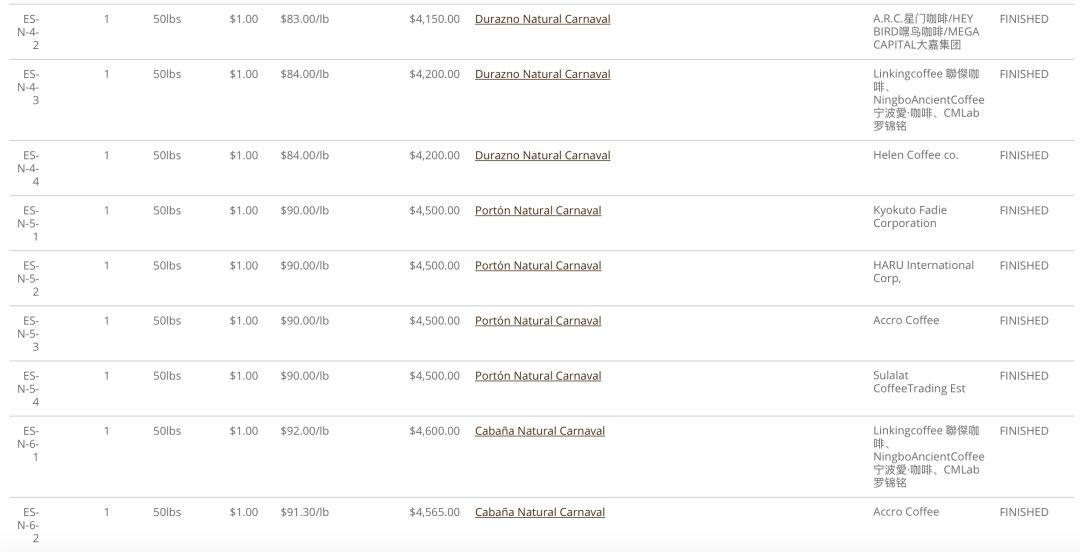Open Portón Natural Carnaval link for Kyokuto Fadie row
The height and width of the screenshot is (552, 1080).
(538, 211)
